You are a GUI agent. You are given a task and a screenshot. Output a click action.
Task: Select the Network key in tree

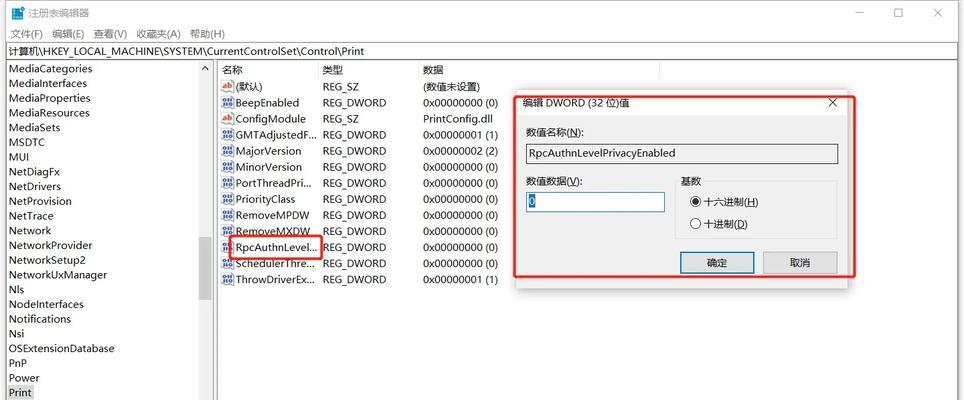click(30, 231)
